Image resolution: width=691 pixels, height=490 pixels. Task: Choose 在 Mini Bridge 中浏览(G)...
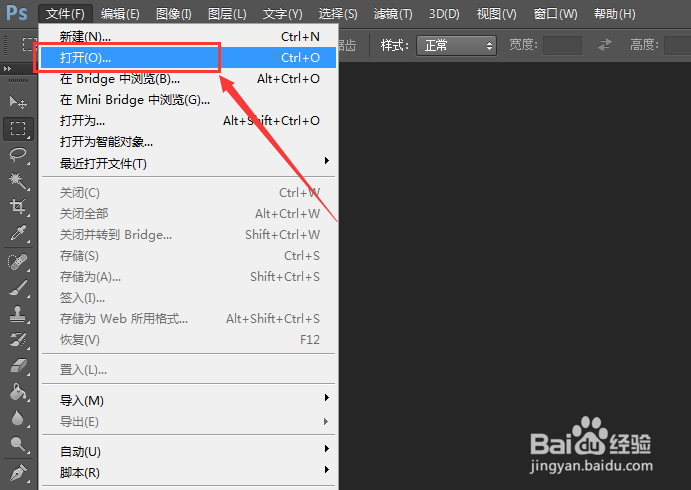[x=189, y=100]
